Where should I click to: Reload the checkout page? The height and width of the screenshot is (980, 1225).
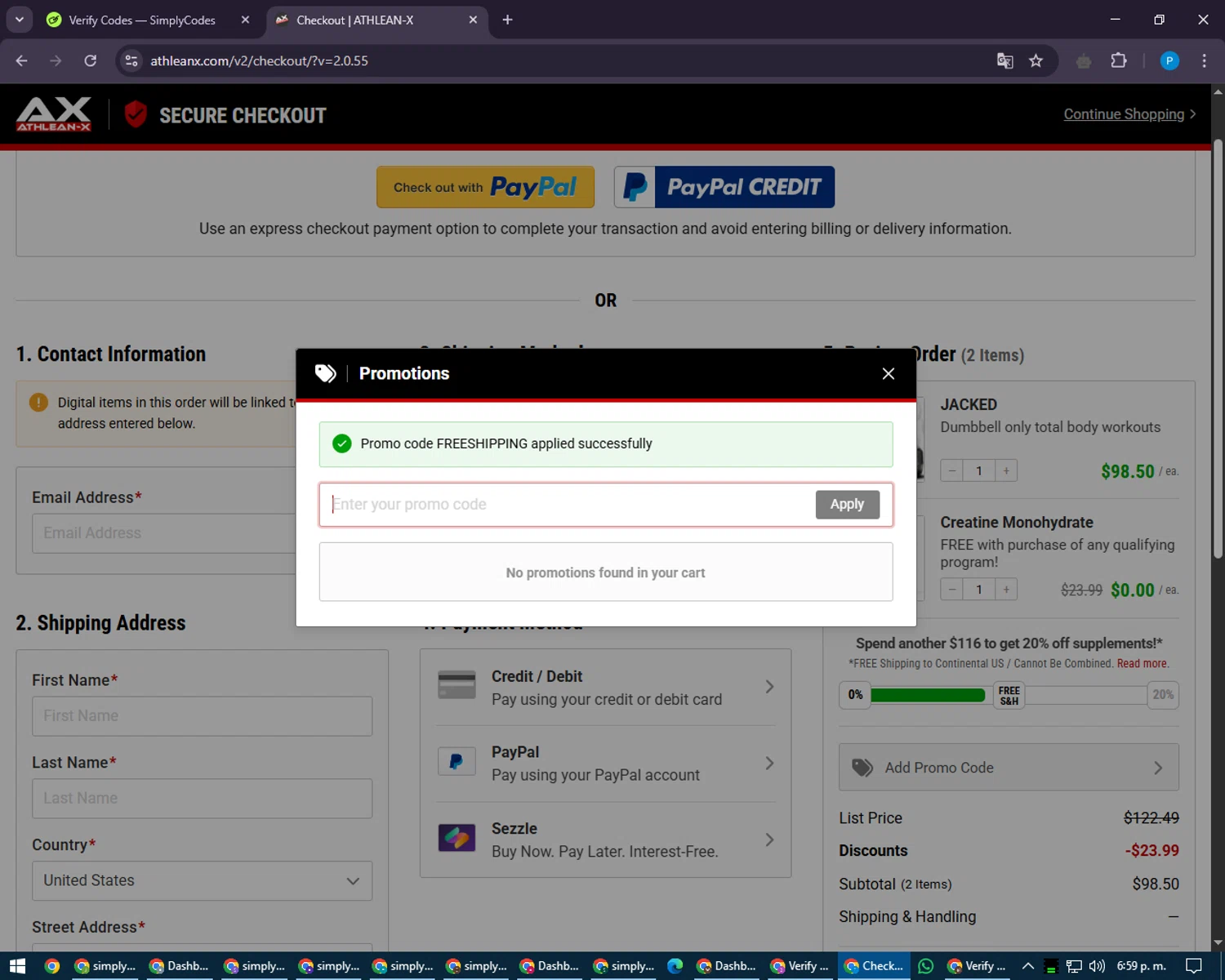(91, 60)
